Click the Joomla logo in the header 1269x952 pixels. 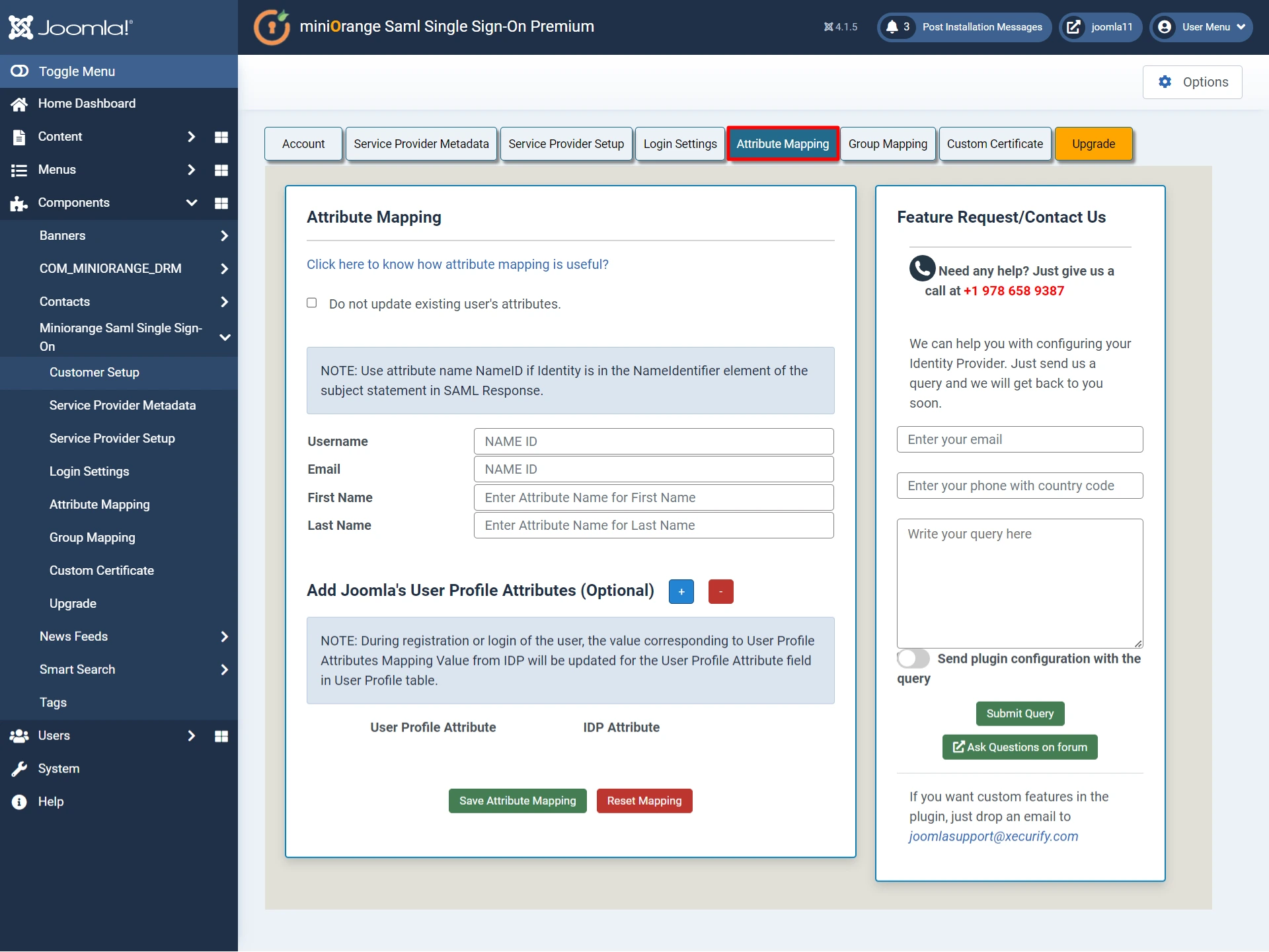(x=71, y=27)
